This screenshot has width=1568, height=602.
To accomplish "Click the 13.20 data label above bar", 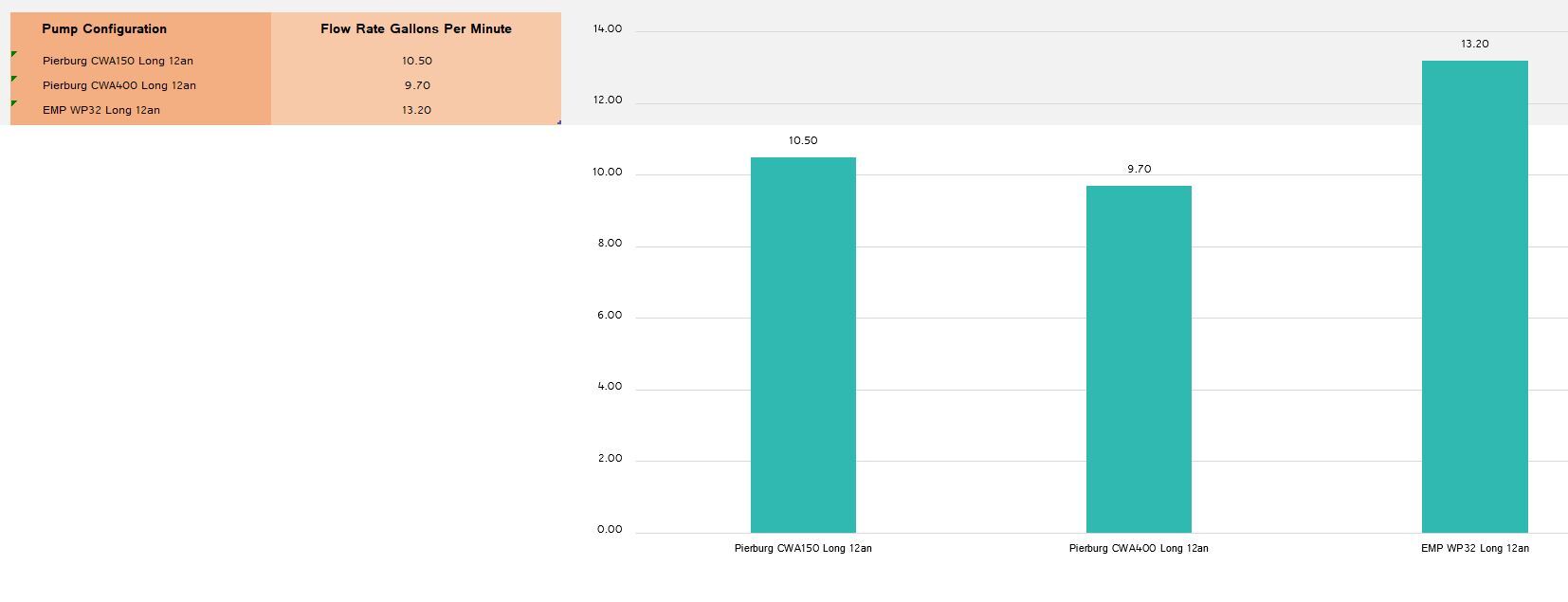I will [1474, 45].
